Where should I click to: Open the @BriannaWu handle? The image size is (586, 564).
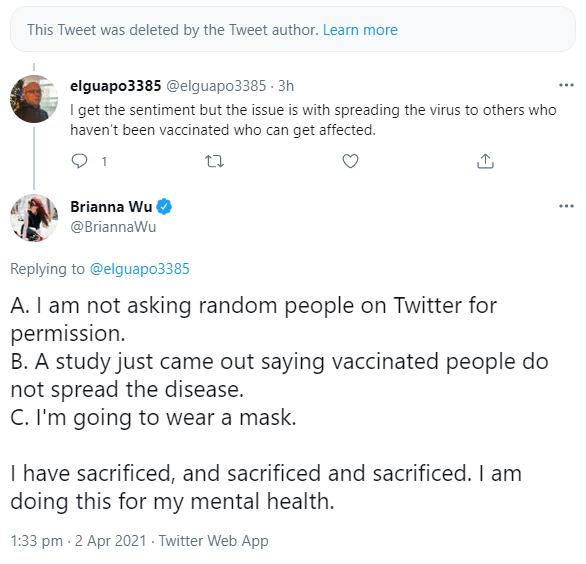pyautogui.click(x=113, y=227)
